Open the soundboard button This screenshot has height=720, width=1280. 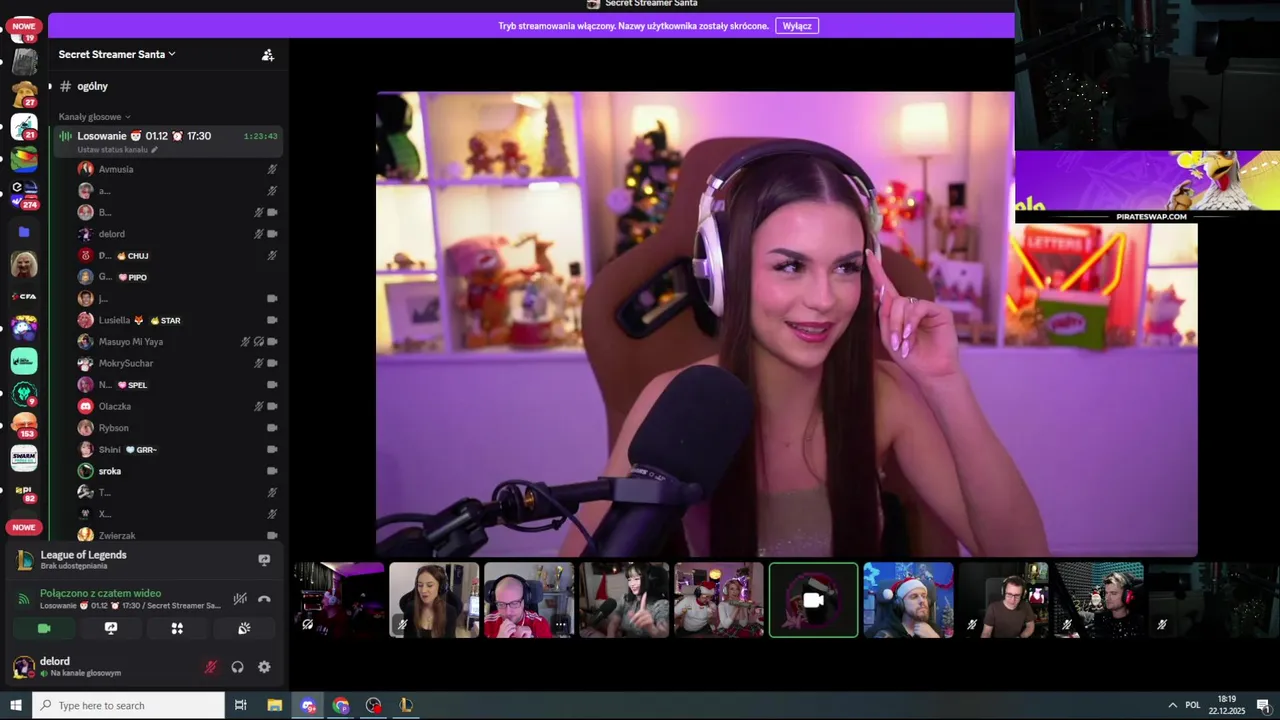pos(244,628)
